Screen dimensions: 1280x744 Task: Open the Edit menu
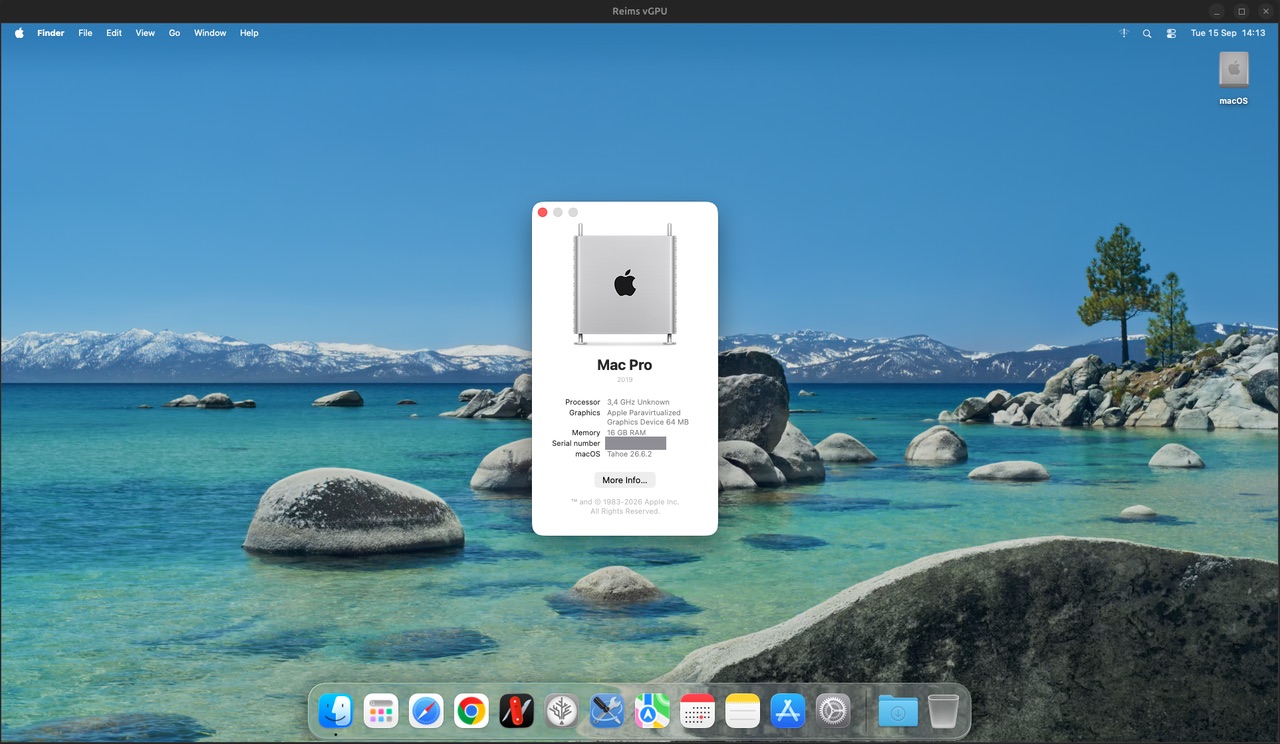tap(114, 33)
